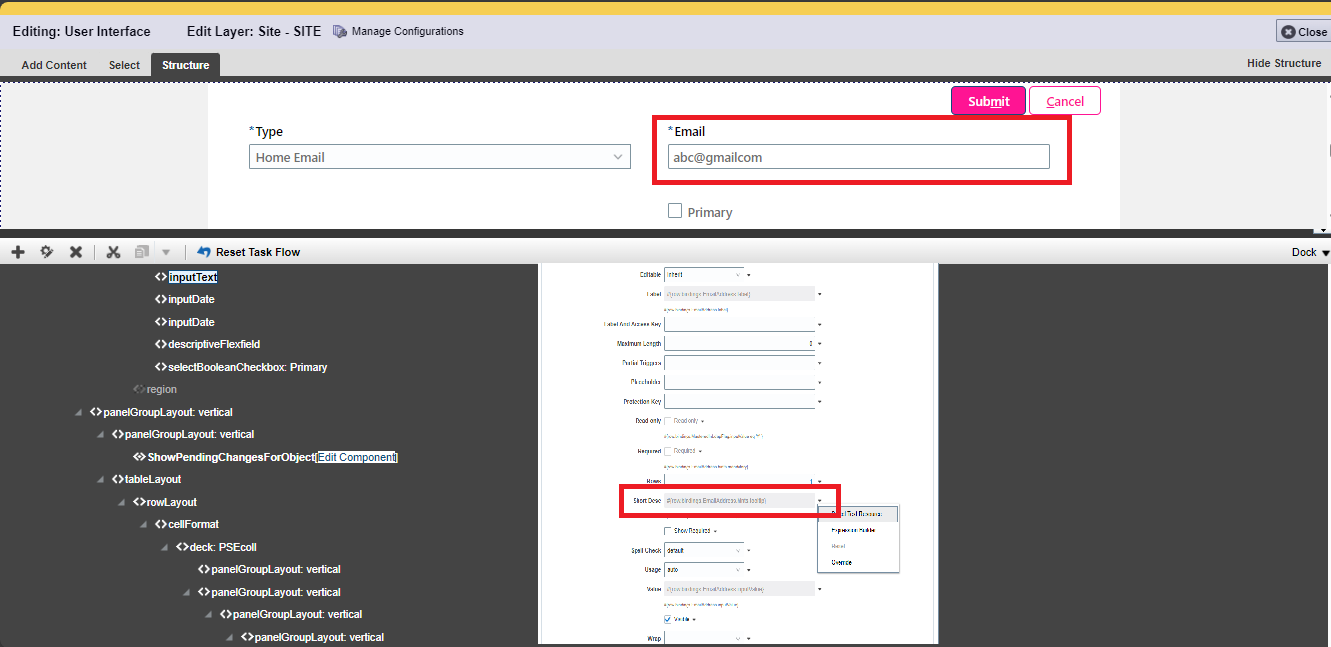Switch to the Add Content tab
This screenshot has height=647, width=1331.
53,64
